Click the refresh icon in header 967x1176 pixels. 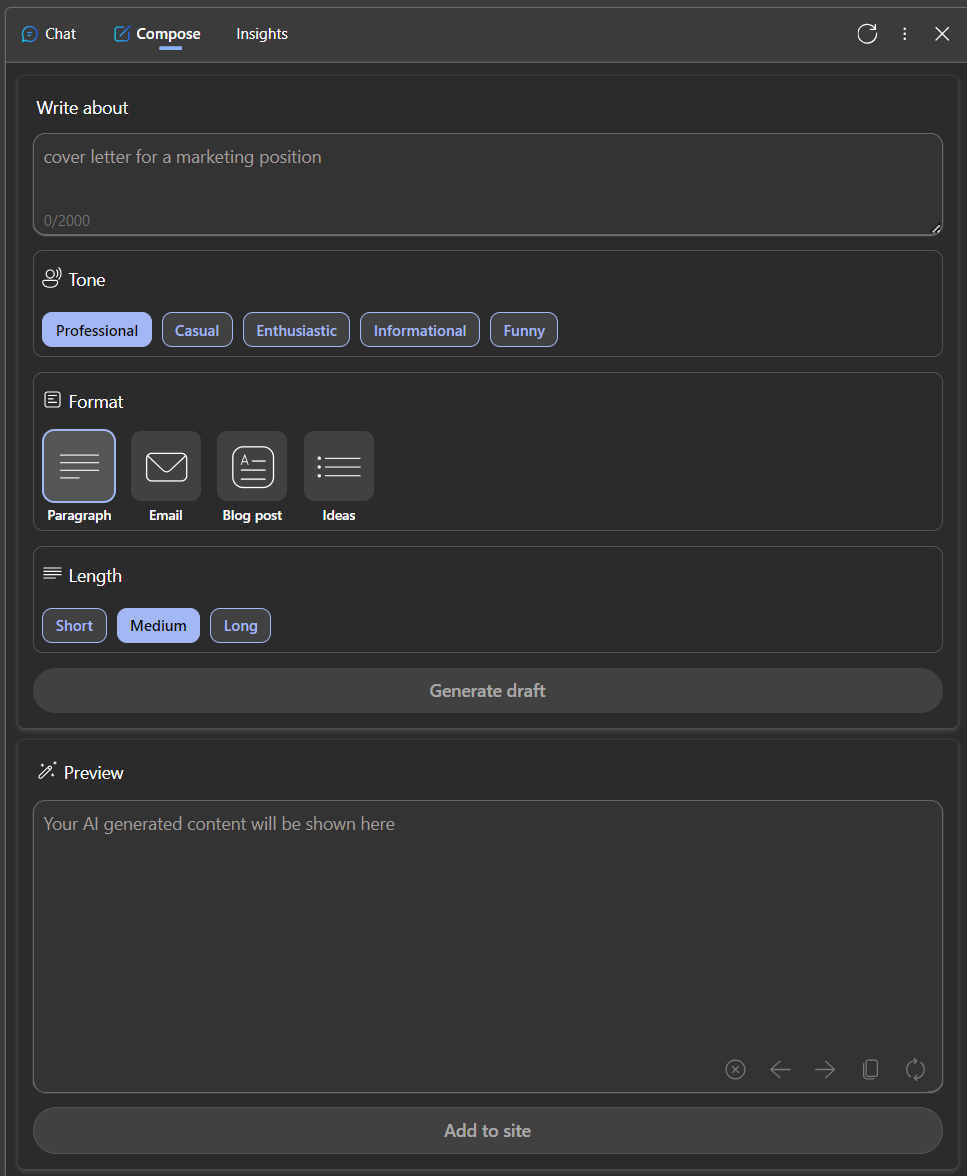(867, 34)
